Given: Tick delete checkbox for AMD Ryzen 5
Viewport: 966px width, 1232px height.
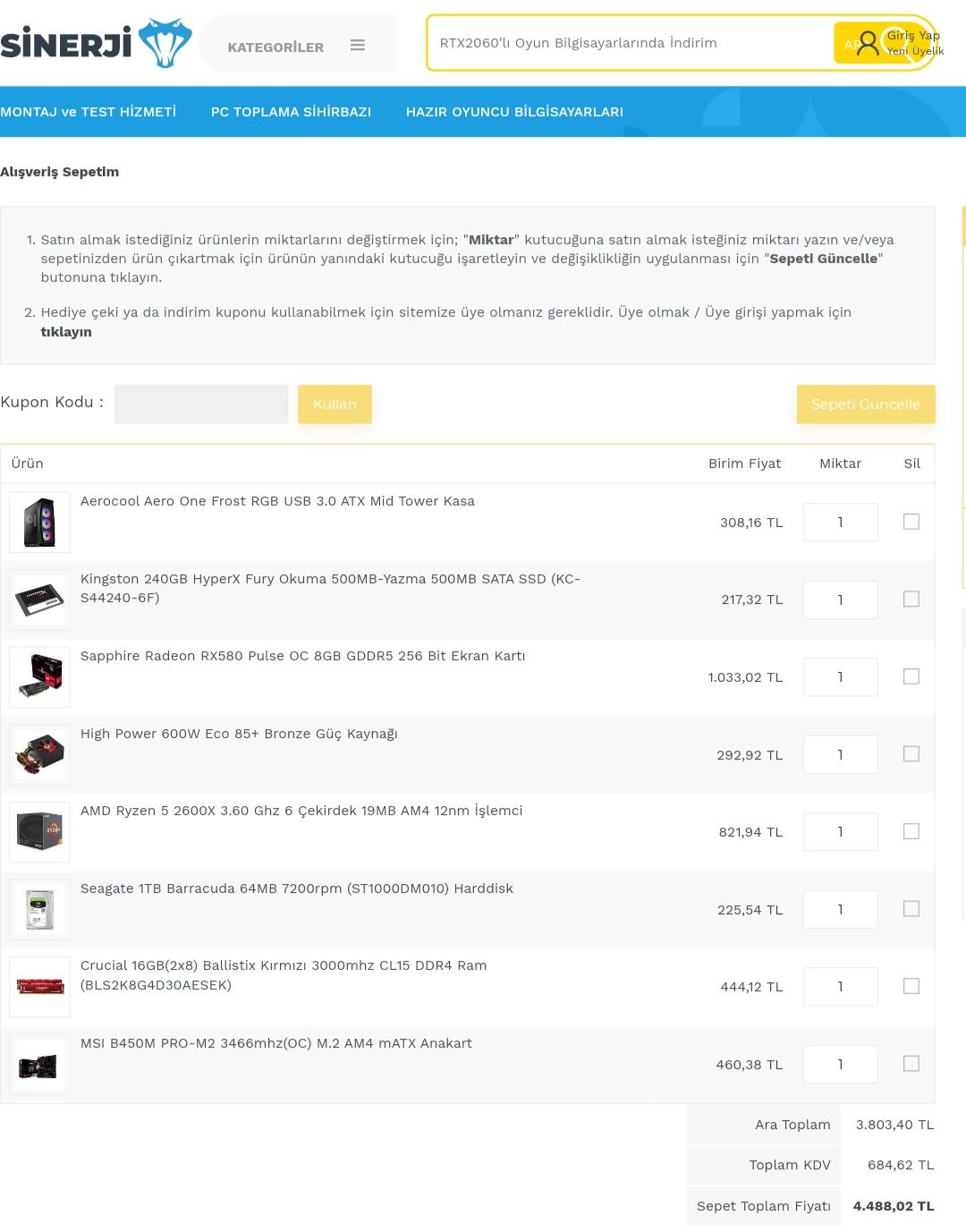Looking at the screenshot, I should pyautogui.click(x=911, y=831).
